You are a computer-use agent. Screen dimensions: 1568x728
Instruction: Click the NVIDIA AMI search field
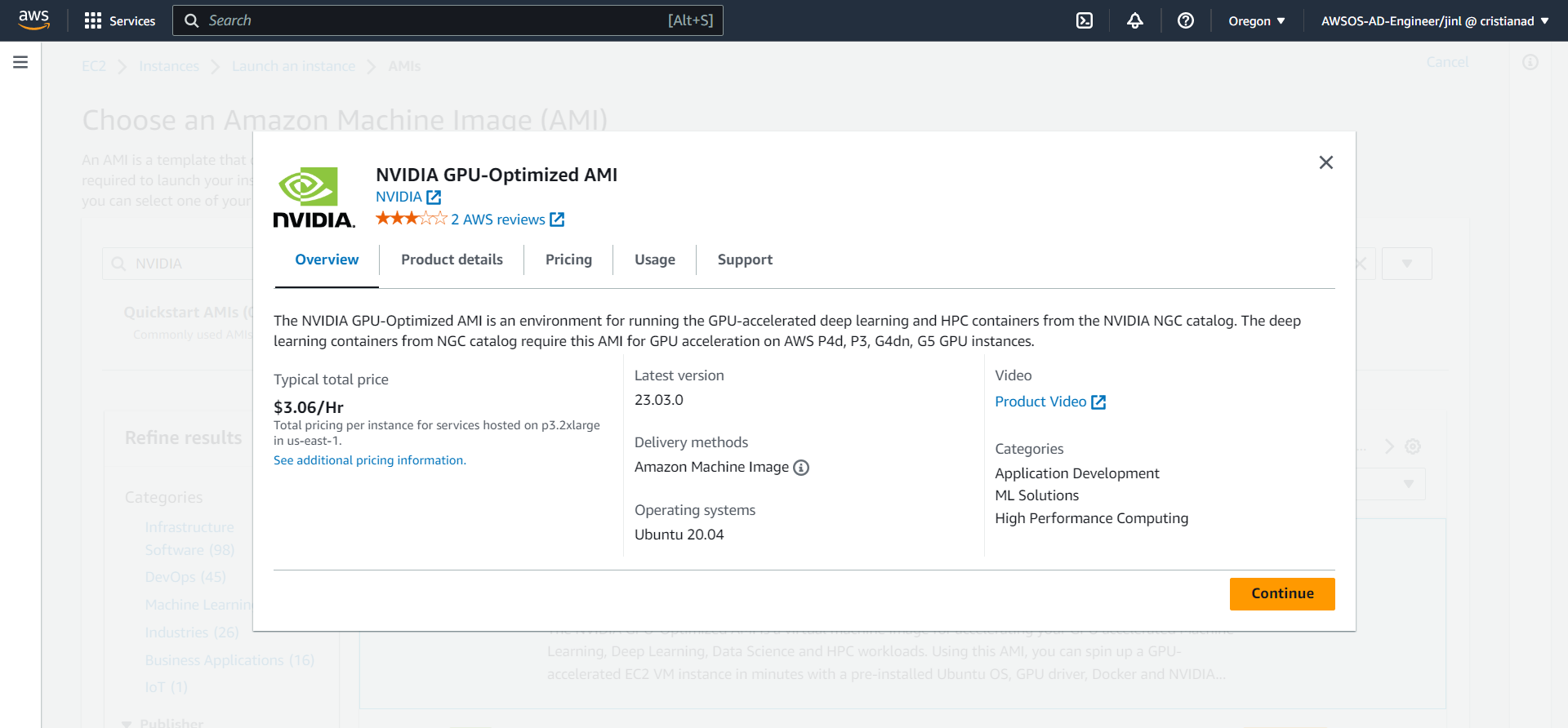(178, 264)
